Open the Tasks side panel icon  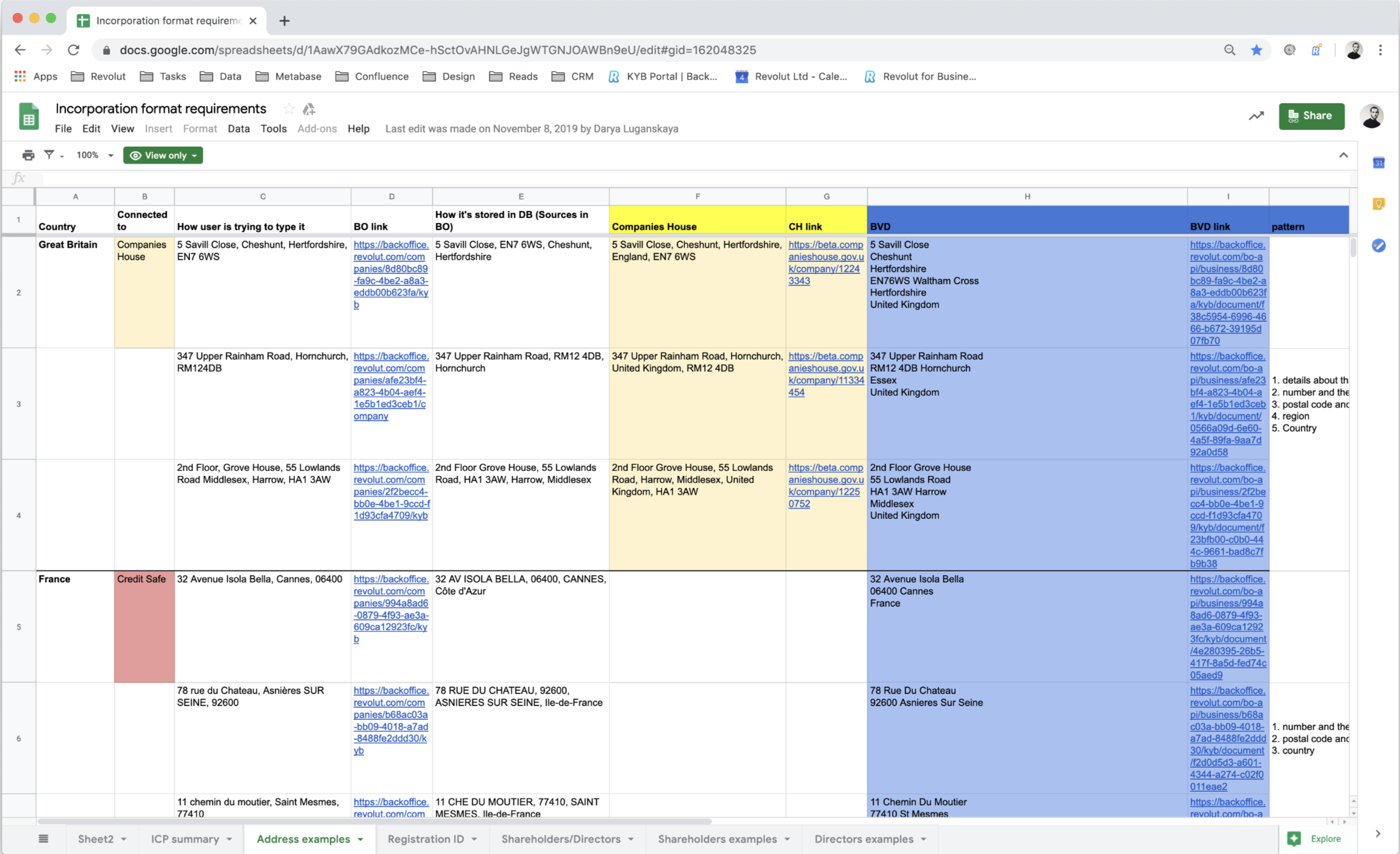click(1378, 245)
